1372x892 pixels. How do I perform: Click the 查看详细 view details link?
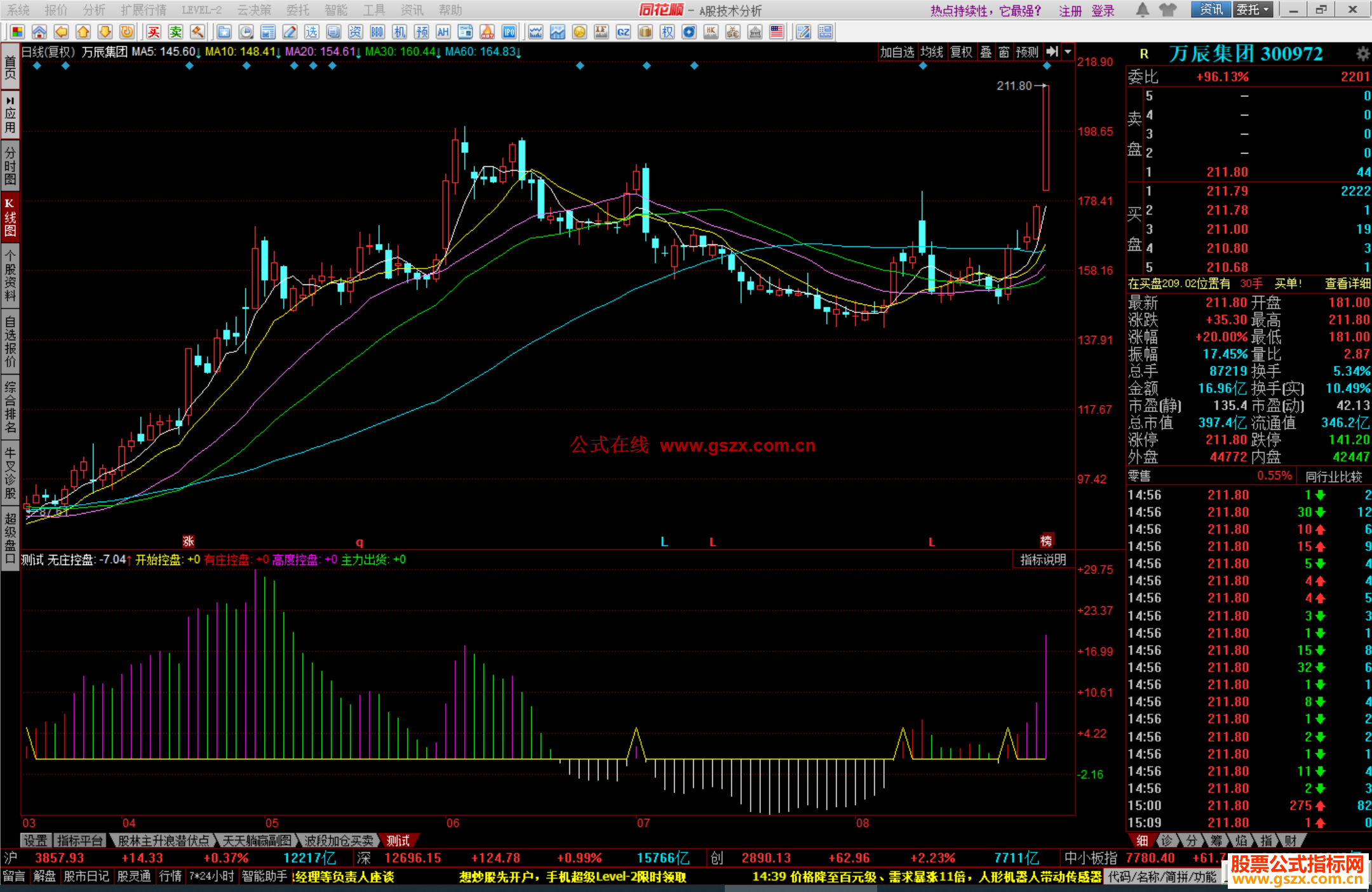tap(1347, 284)
